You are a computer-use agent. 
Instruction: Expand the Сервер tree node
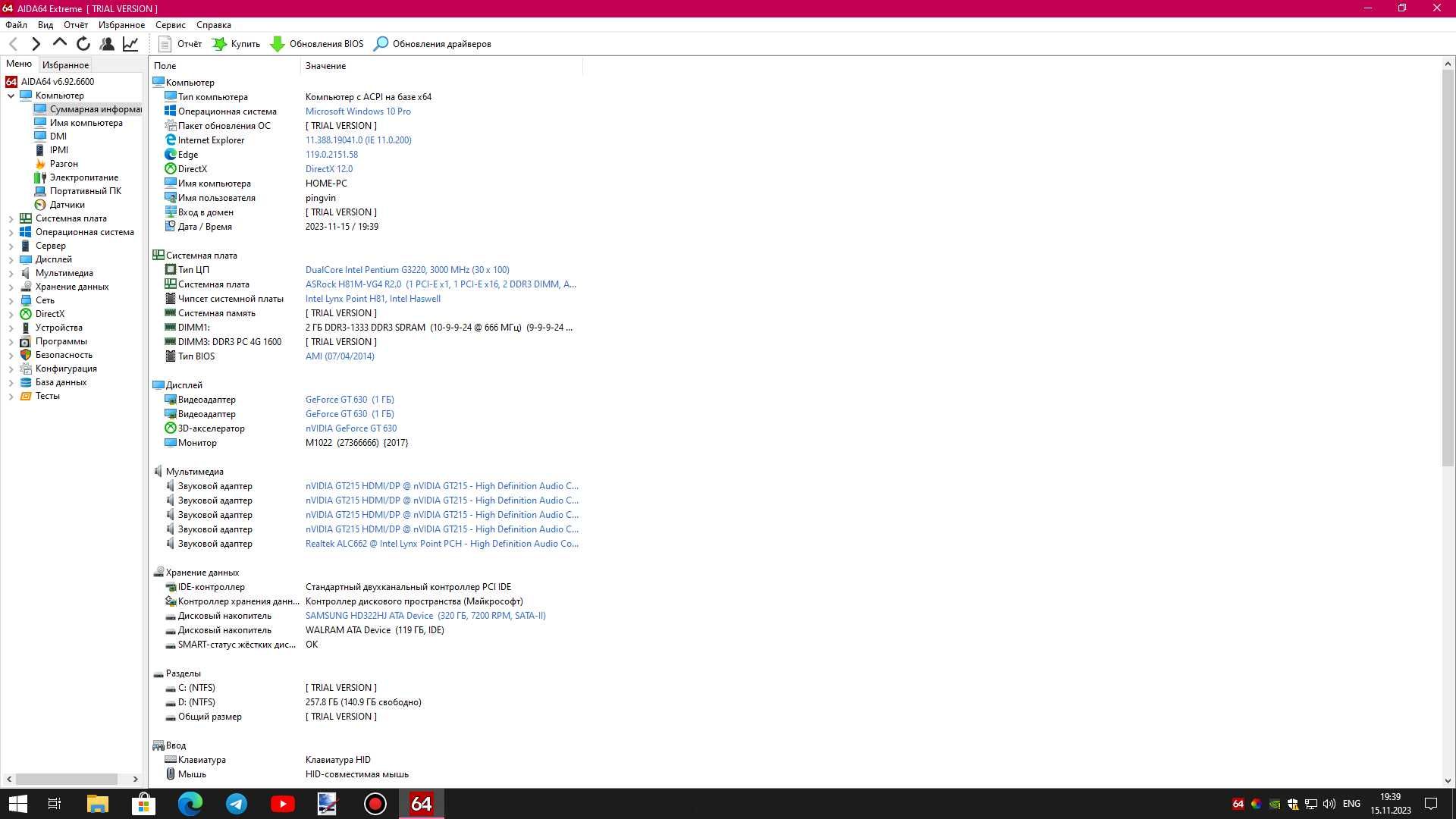(11, 246)
